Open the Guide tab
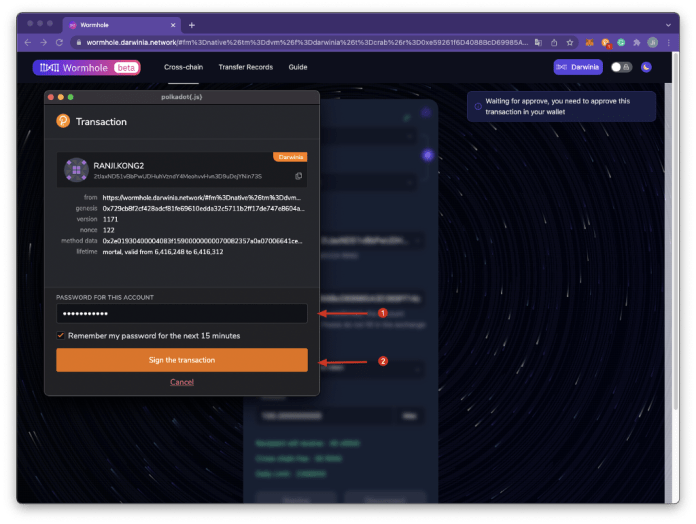Viewport: 696px width, 524px height. pos(298,67)
